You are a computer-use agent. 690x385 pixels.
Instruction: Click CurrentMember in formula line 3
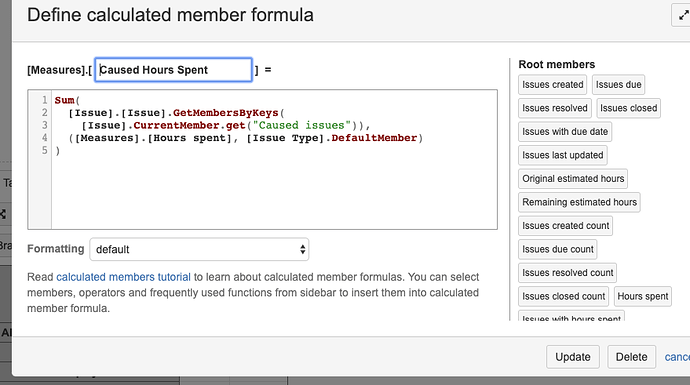pos(176,125)
